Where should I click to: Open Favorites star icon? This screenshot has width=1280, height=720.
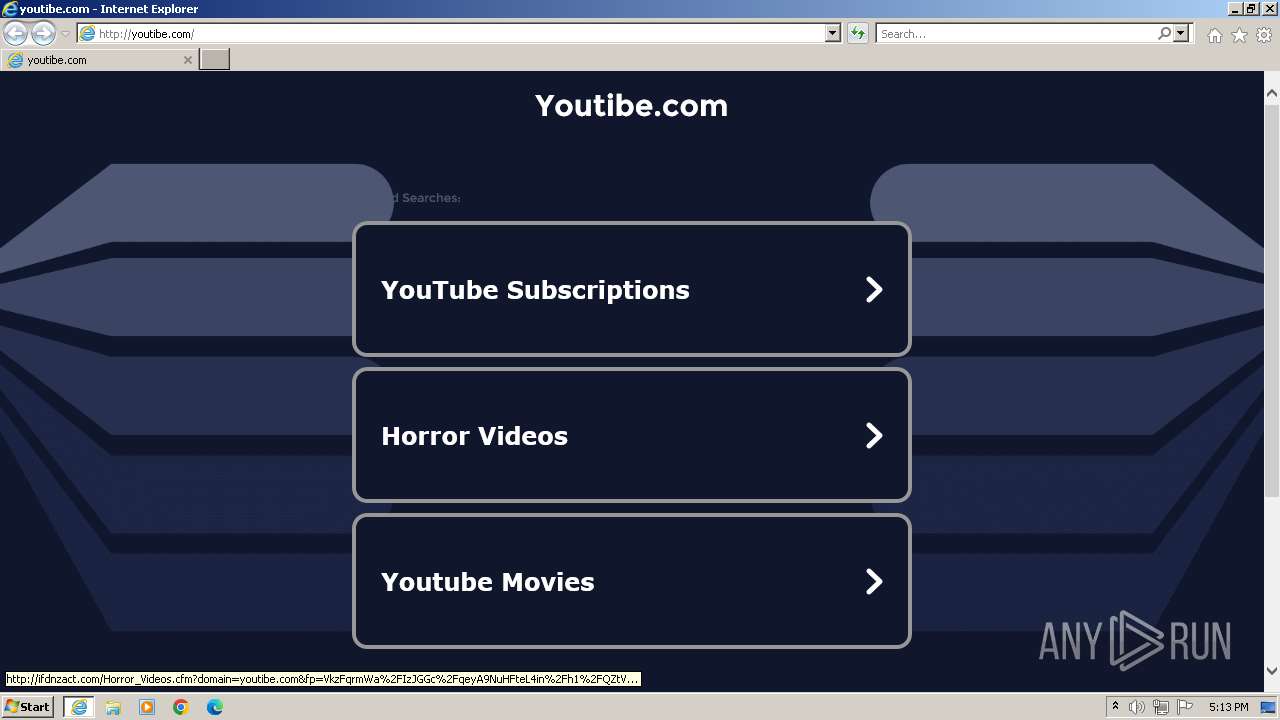[x=1239, y=35]
